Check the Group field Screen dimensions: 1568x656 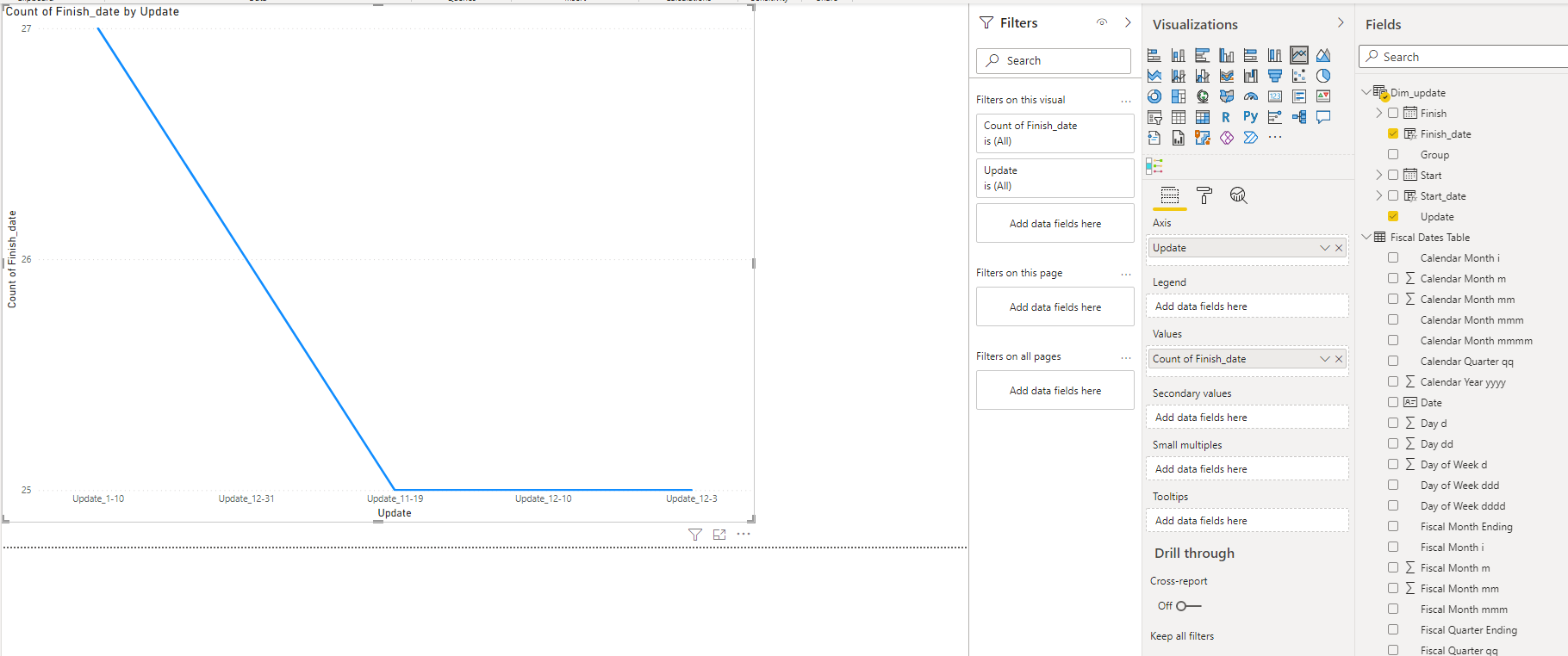1393,154
